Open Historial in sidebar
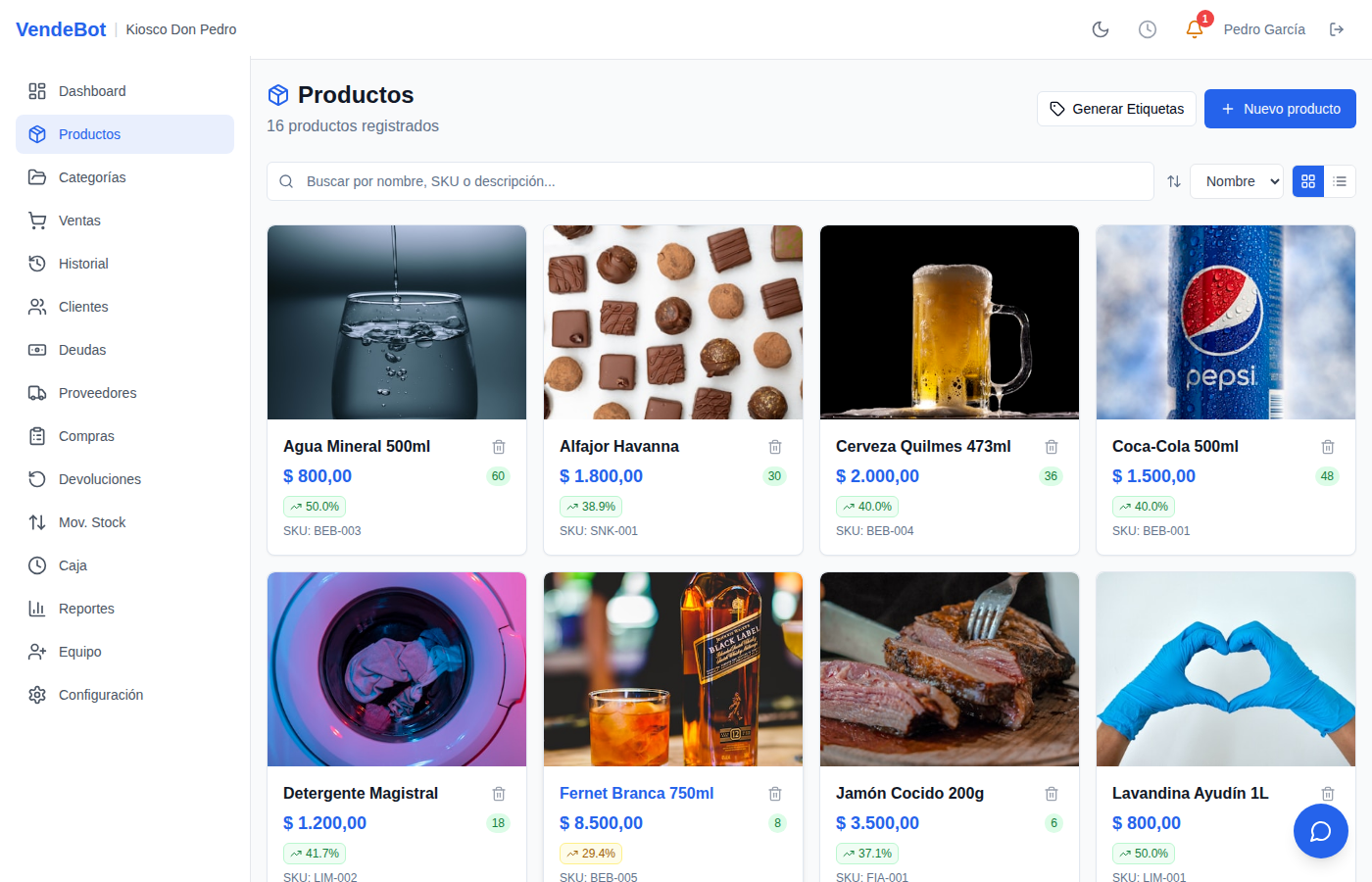 click(124, 264)
